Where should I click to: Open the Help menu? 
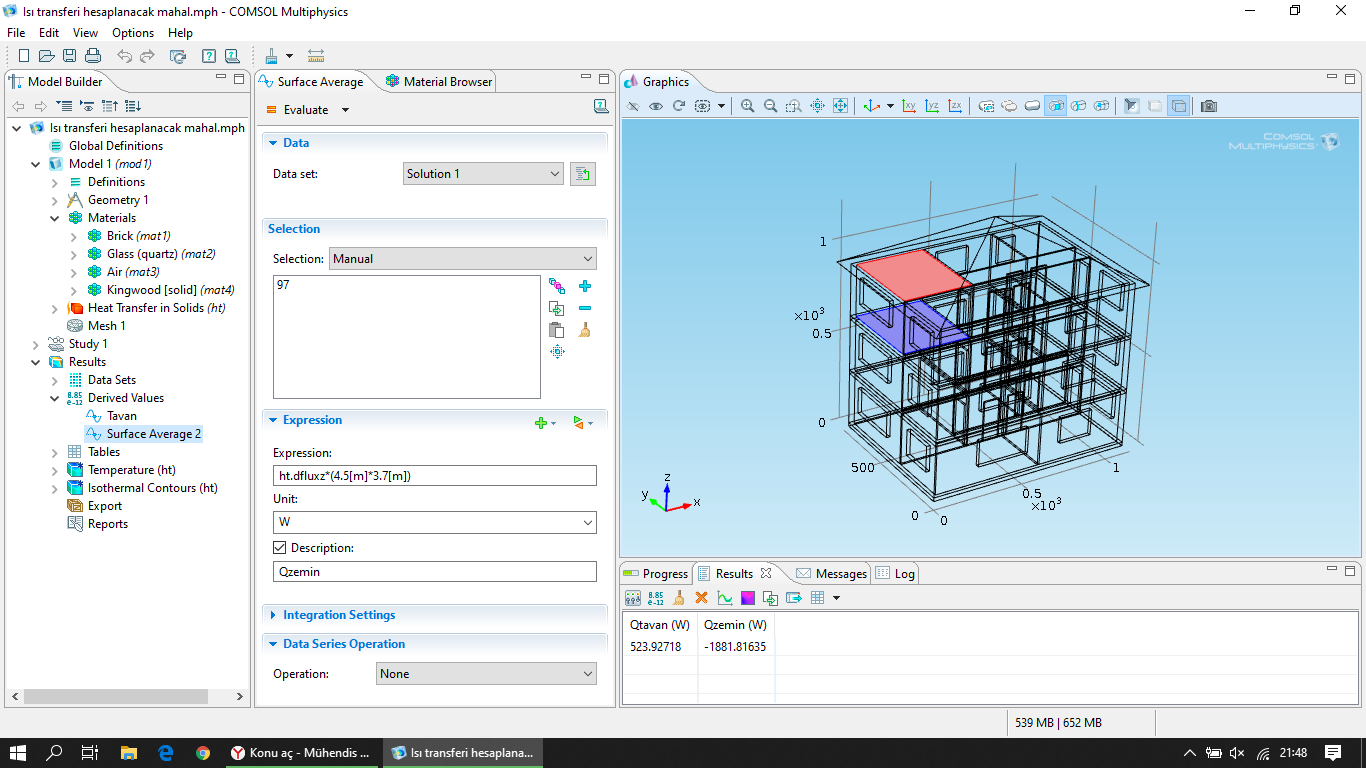click(180, 33)
